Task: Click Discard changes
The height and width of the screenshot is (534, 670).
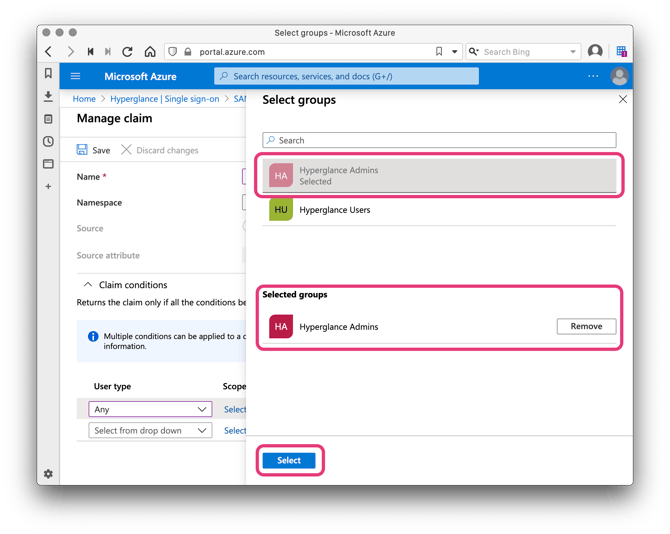Action: (160, 150)
